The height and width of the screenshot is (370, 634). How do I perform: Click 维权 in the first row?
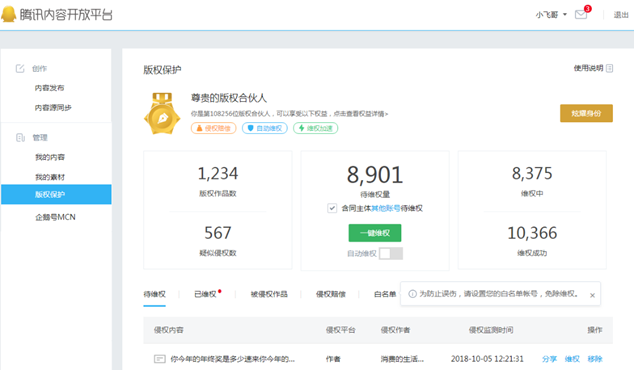tap(572, 359)
